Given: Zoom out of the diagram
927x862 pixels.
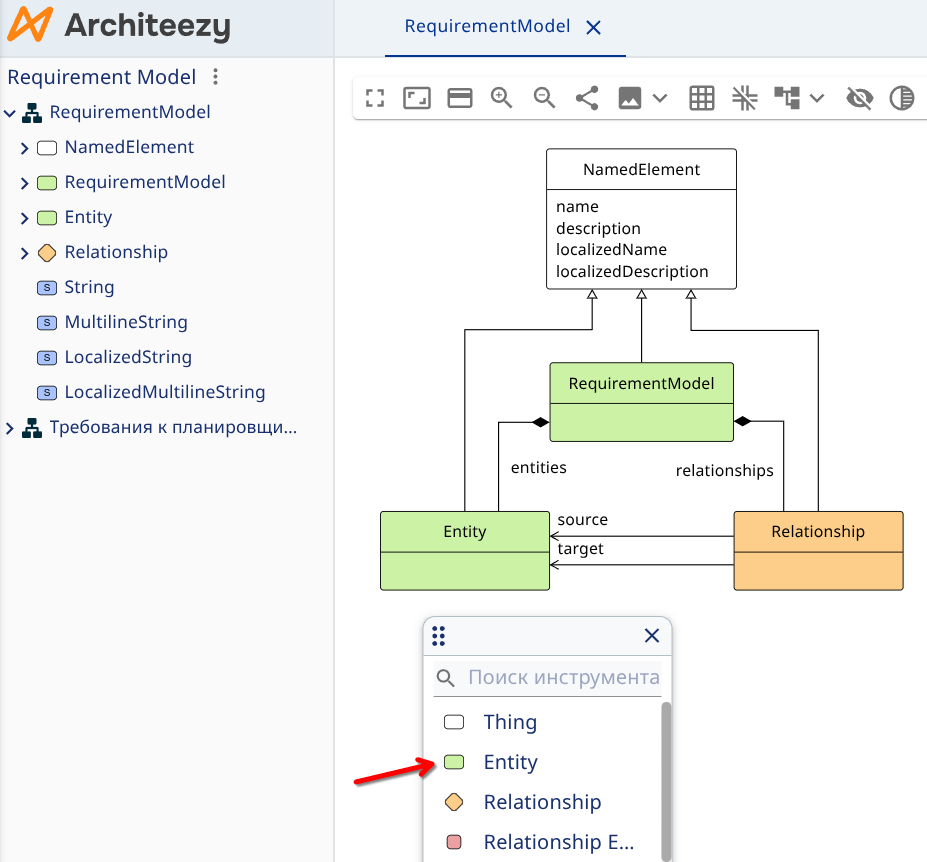Looking at the screenshot, I should (544, 98).
